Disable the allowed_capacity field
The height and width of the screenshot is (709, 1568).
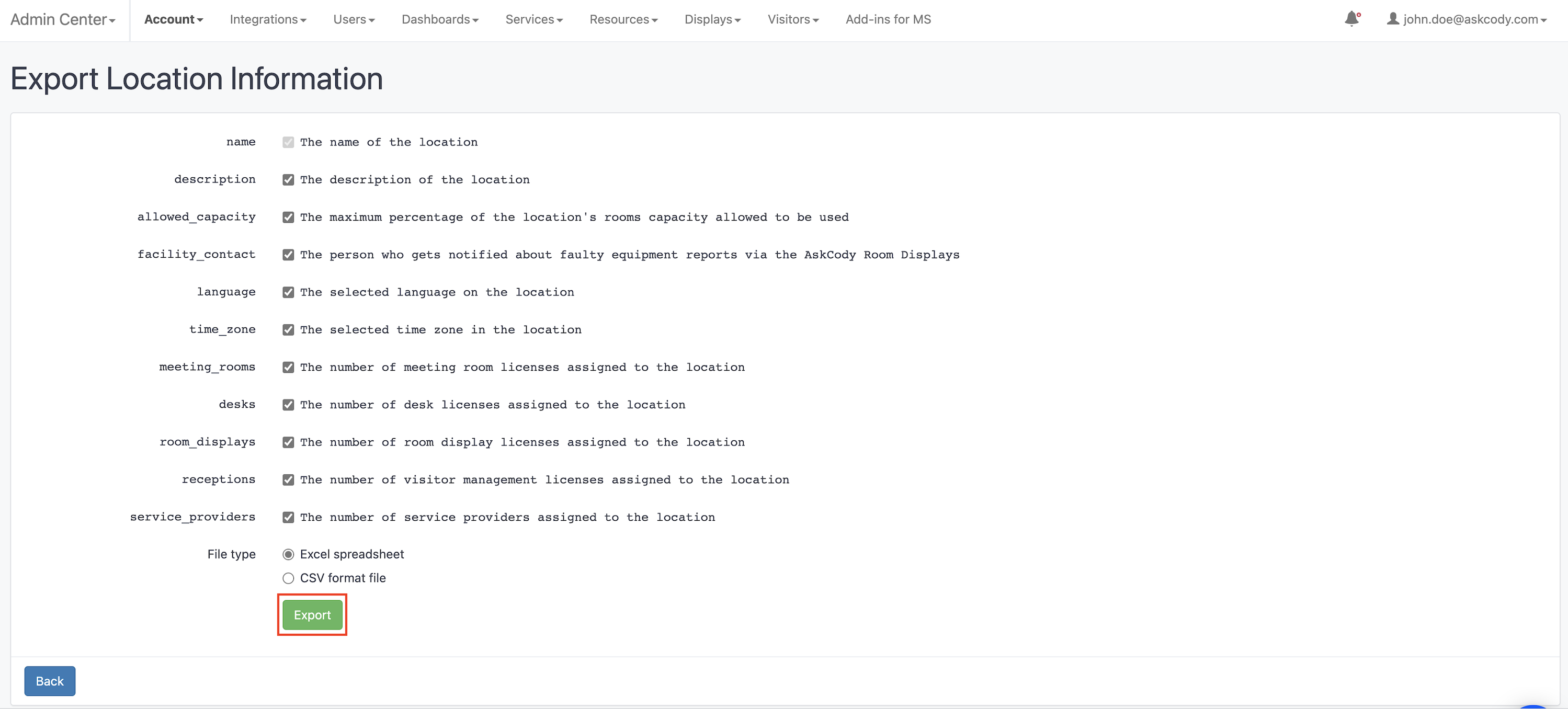tap(288, 216)
